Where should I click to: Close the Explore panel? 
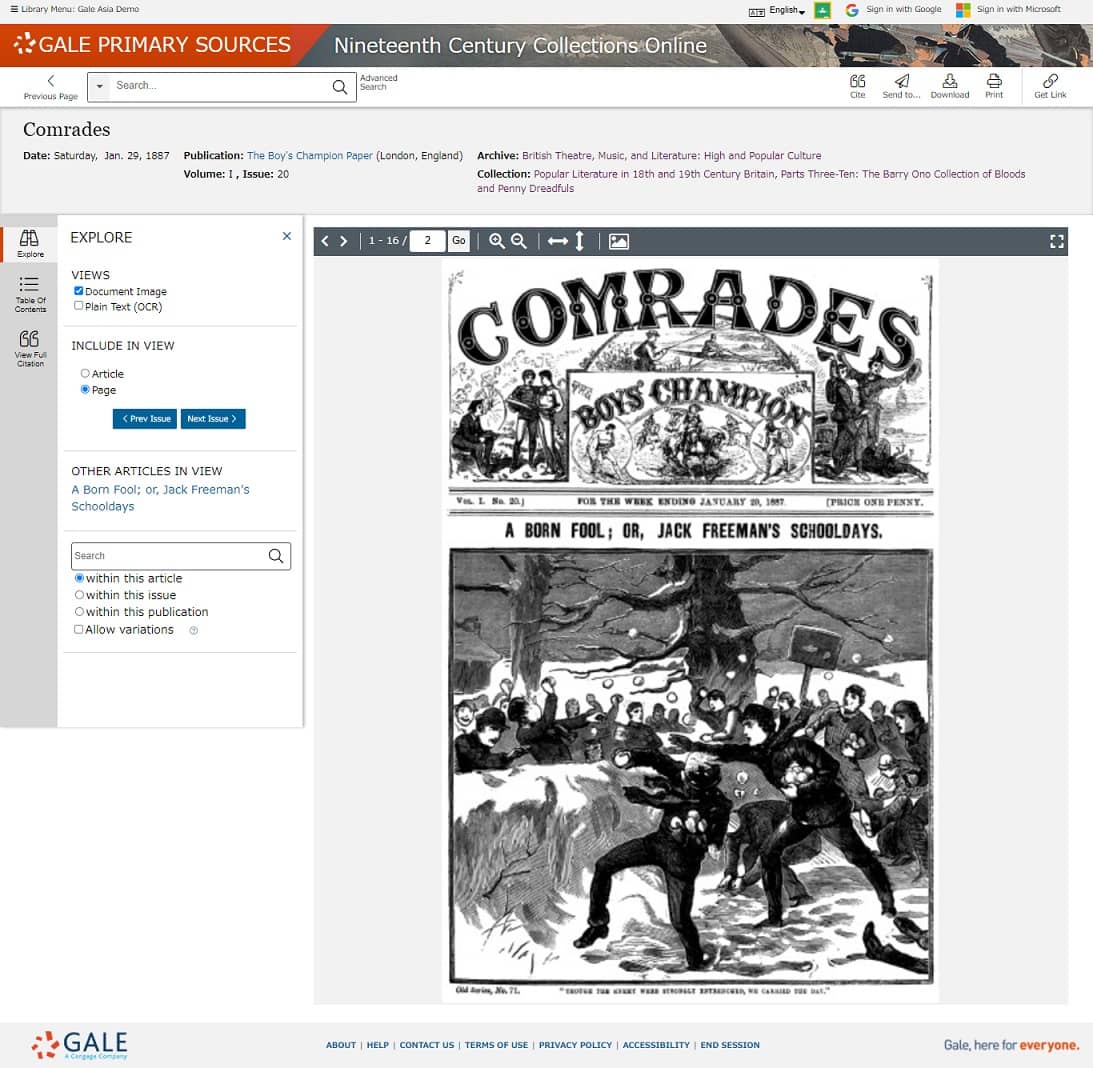(x=286, y=236)
